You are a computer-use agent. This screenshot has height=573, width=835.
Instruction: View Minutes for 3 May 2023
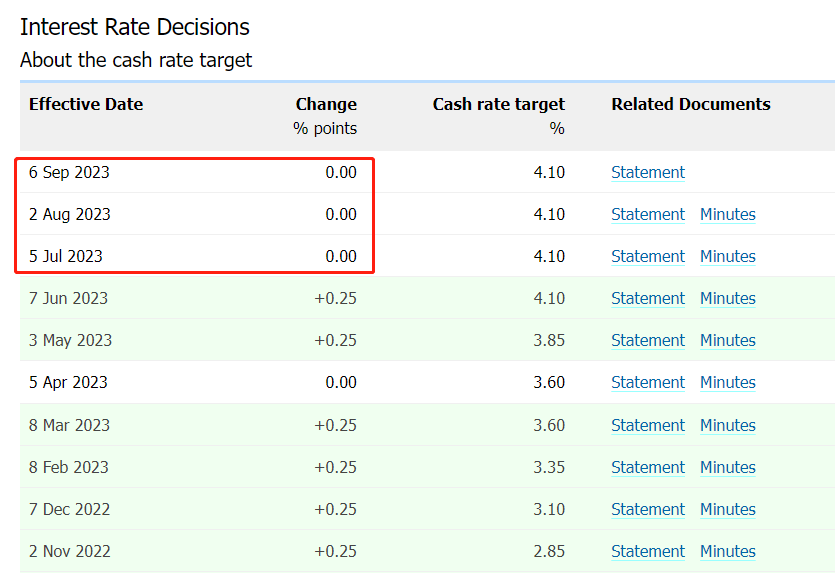tap(727, 340)
